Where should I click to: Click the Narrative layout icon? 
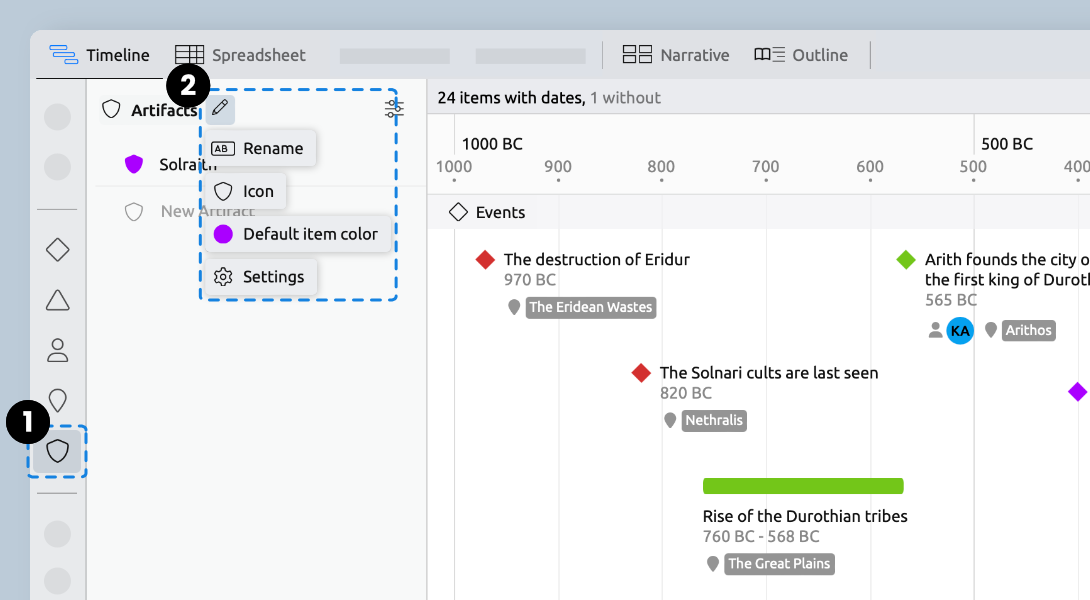[x=637, y=54]
